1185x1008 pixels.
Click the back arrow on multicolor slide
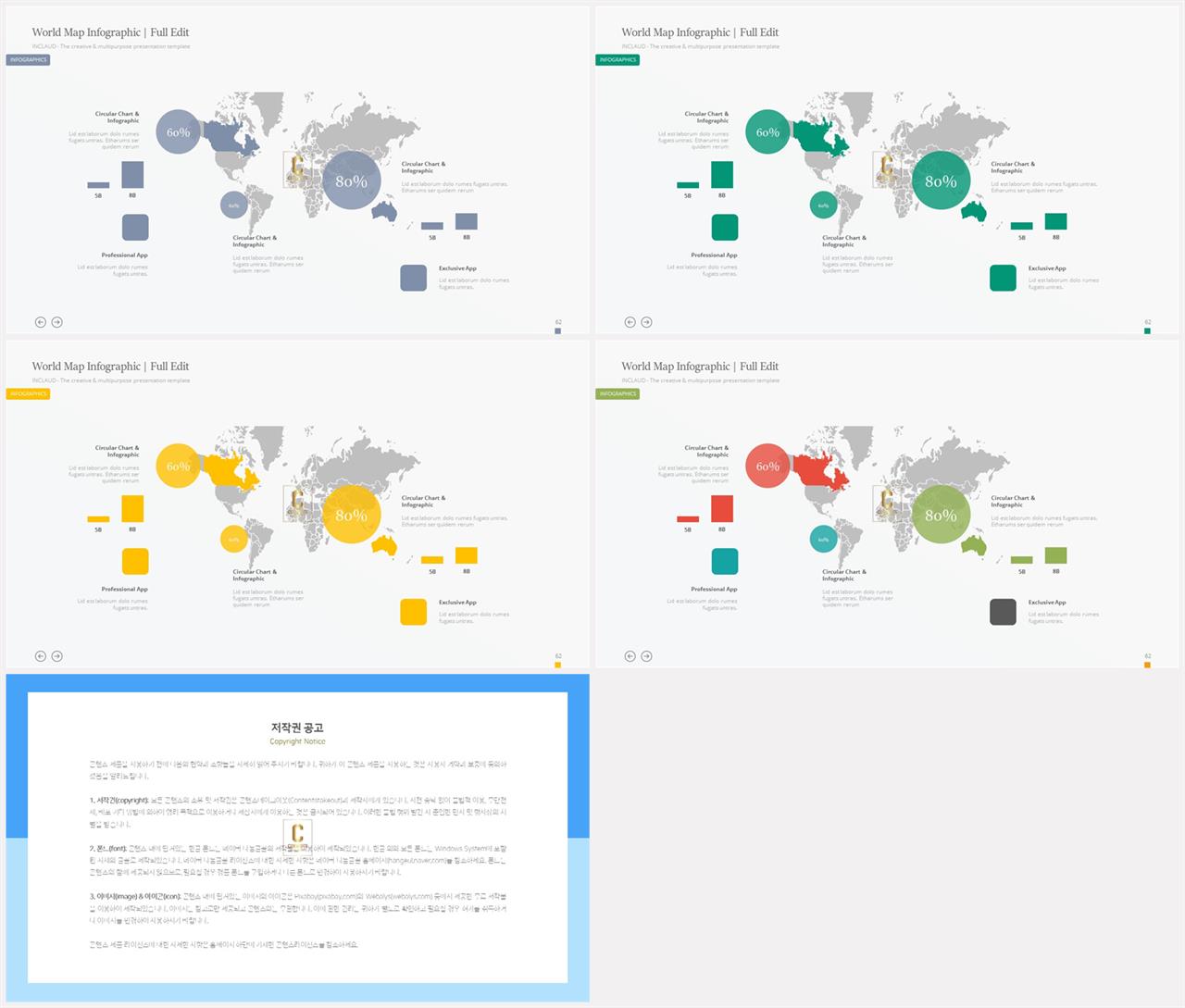(630, 656)
